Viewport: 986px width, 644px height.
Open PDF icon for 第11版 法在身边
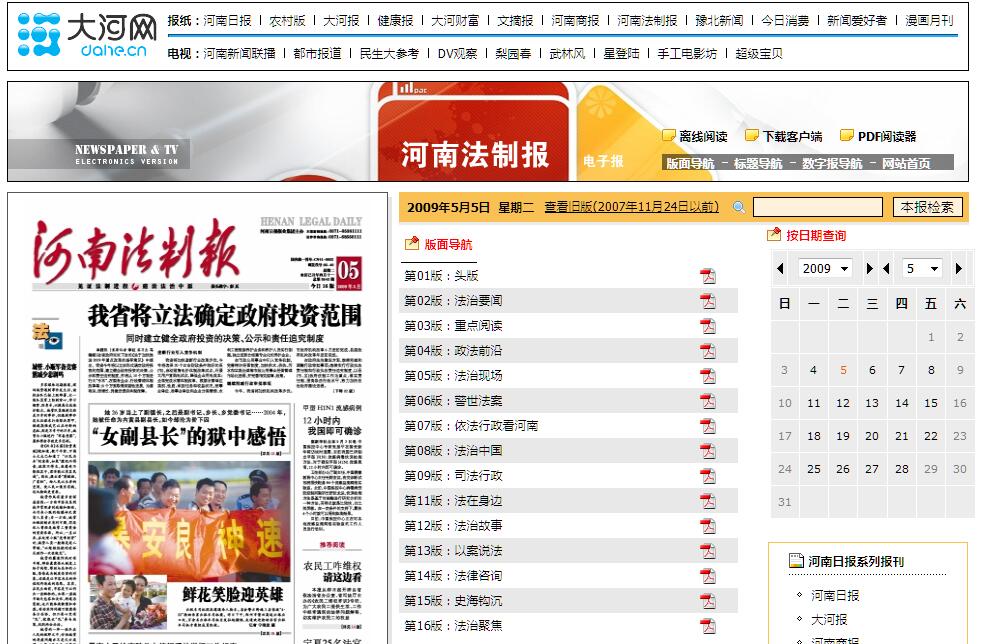click(x=708, y=501)
